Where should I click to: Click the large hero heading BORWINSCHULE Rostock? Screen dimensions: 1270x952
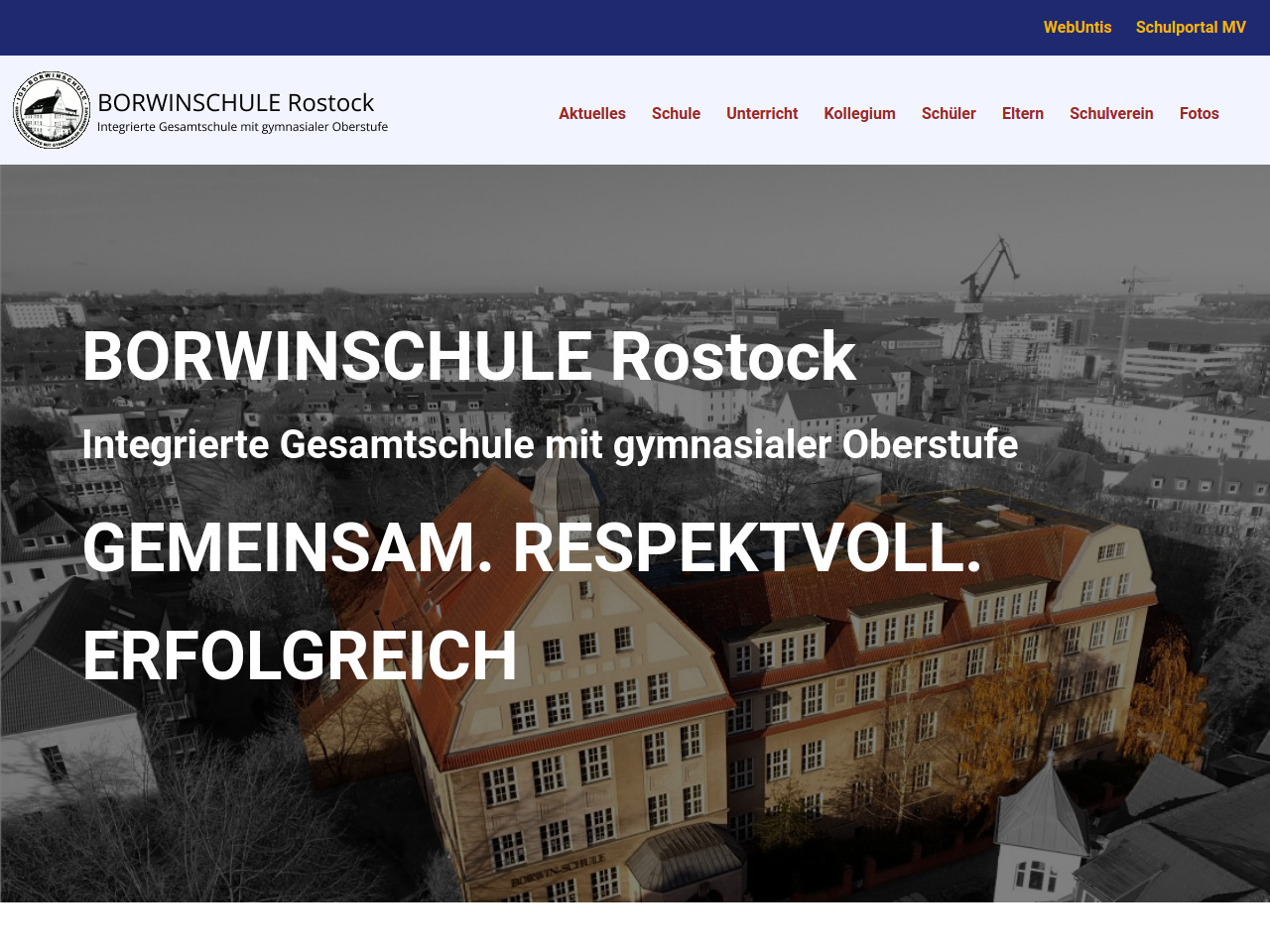pos(468,357)
